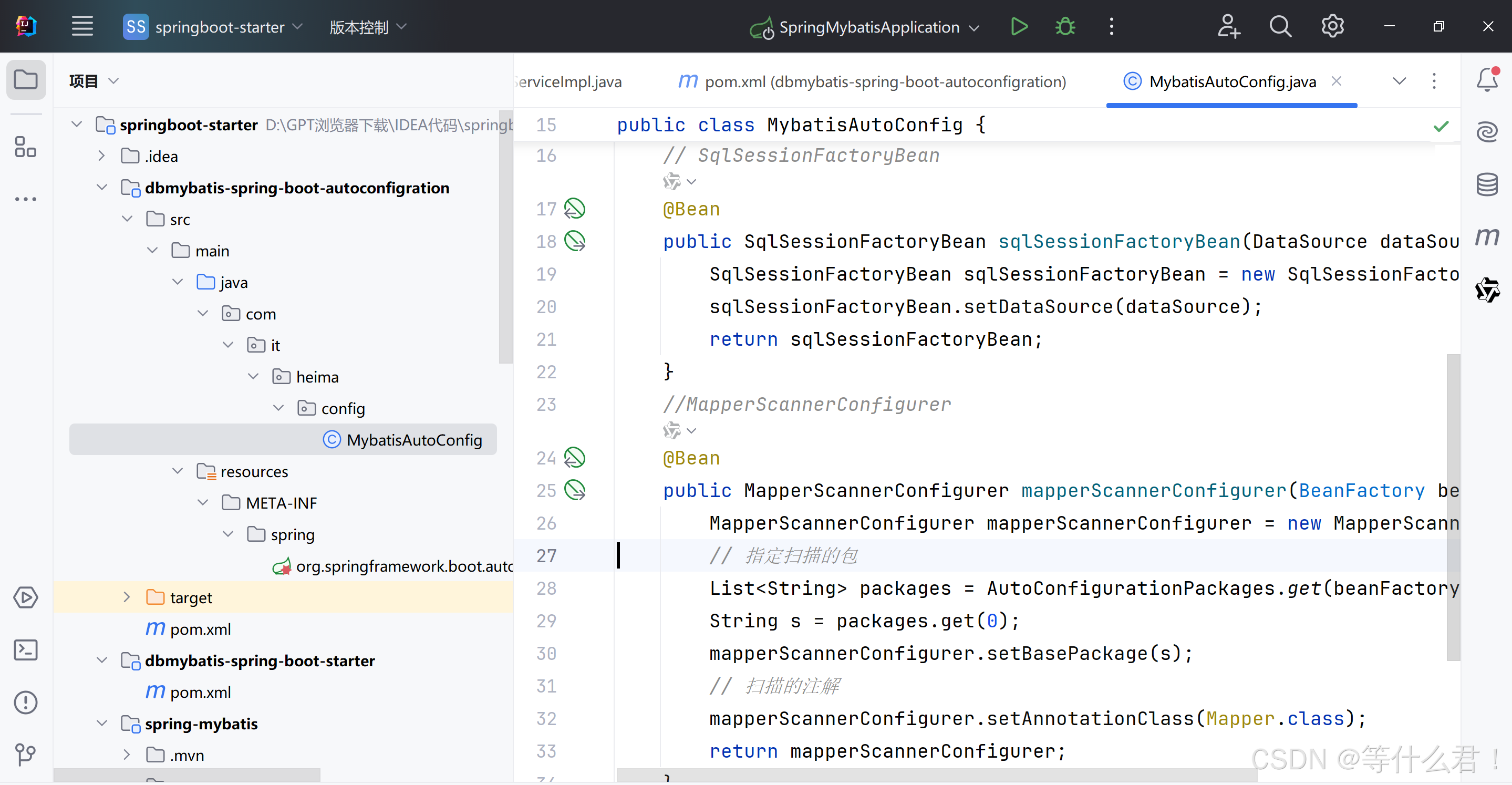Open the SpringMybatisApplication run configuration dropdown
Image resolution: width=1512 pixels, height=785 pixels.
(869, 27)
